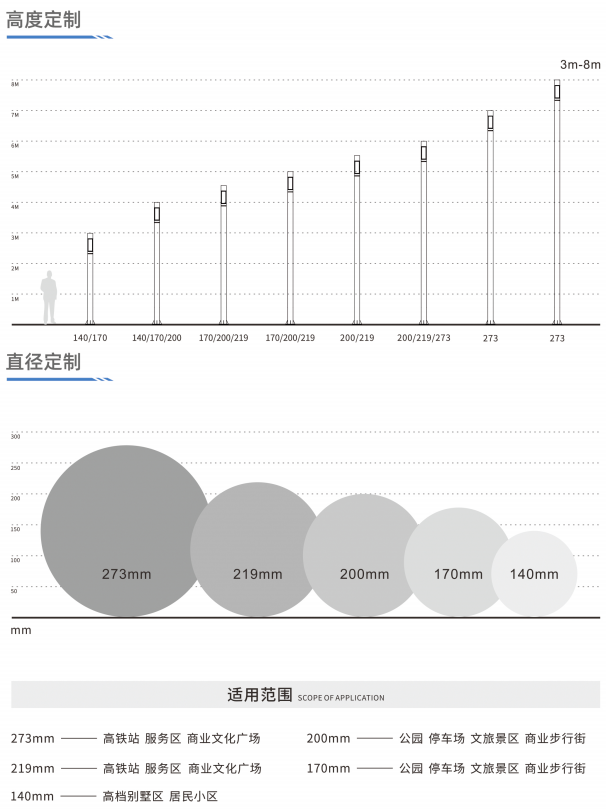Click the 200/219/273 diameter label

[x=423, y=338]
